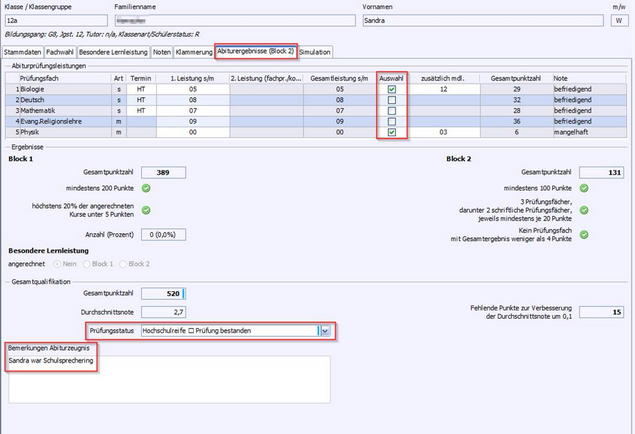Open the Prüfungsstatus dropdown arrow

click(x=324, y=329)
